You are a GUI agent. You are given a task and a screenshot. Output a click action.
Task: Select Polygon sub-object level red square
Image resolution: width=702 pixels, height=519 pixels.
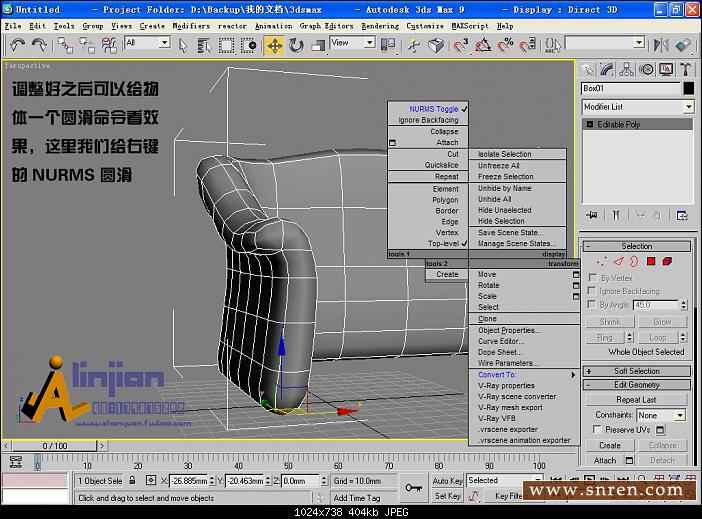click(651, 261)
